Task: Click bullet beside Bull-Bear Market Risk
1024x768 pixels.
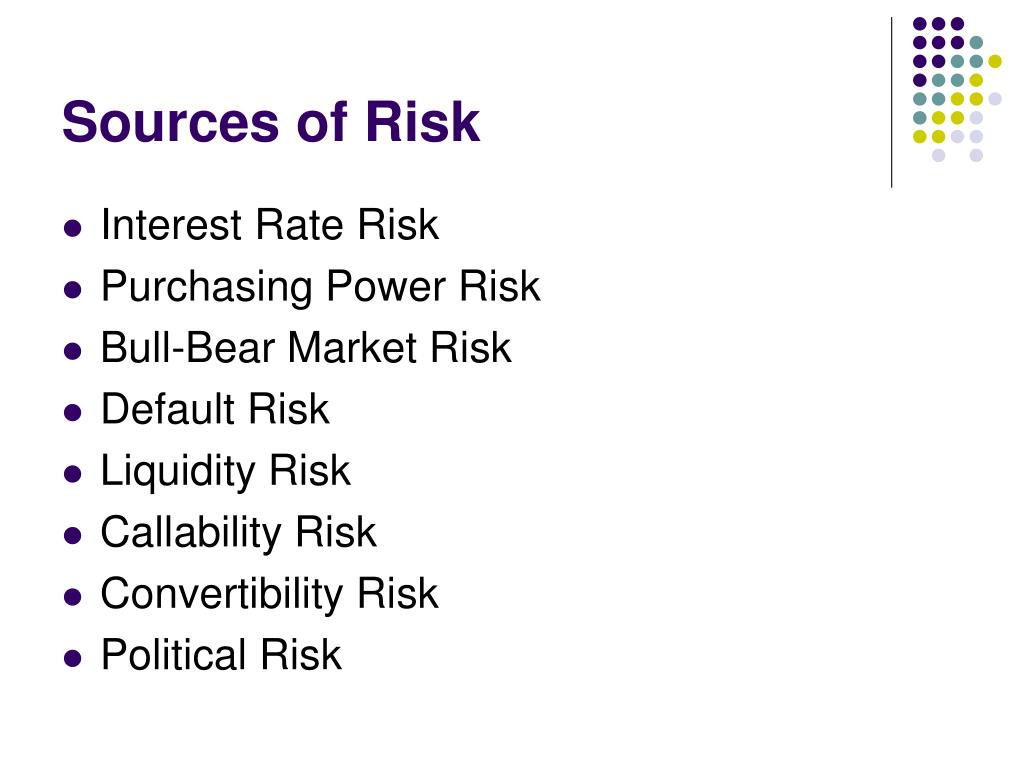Action: point(72,351)
